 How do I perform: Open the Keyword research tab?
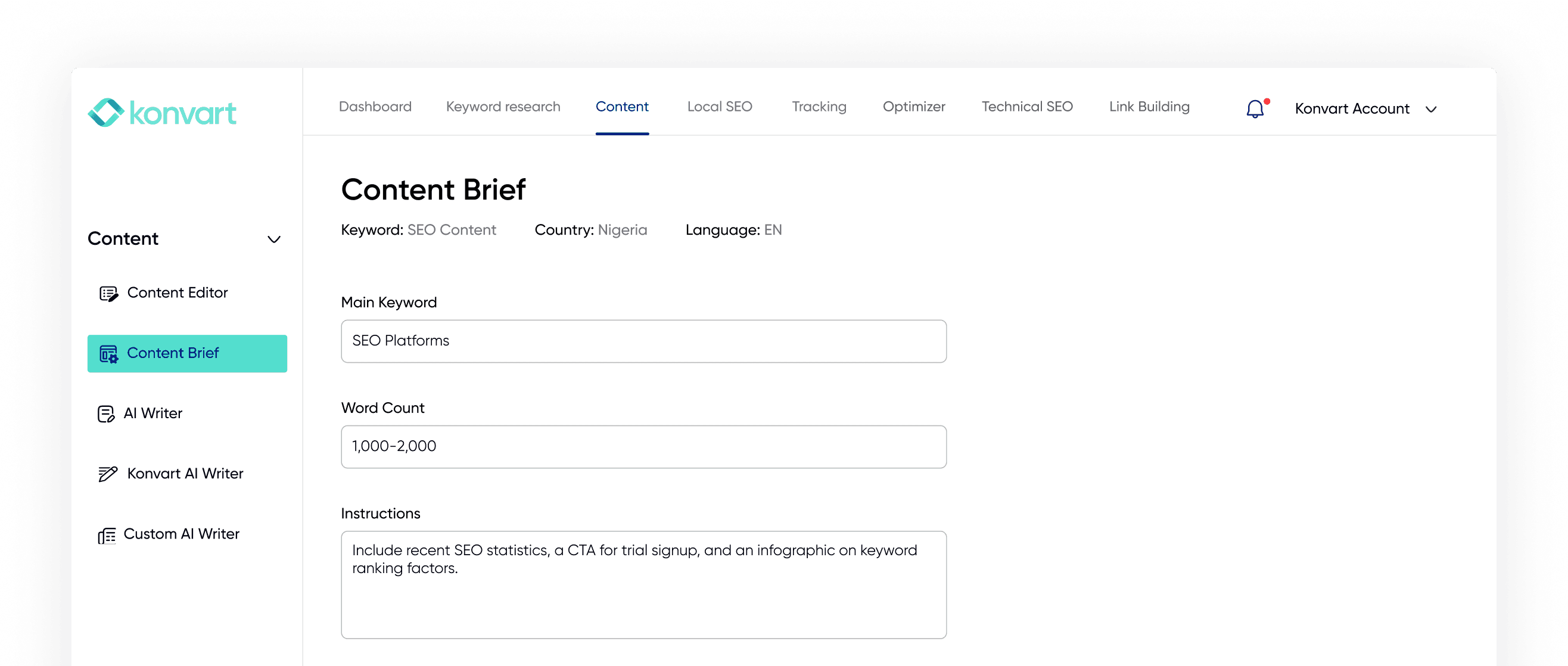(503, 107)
